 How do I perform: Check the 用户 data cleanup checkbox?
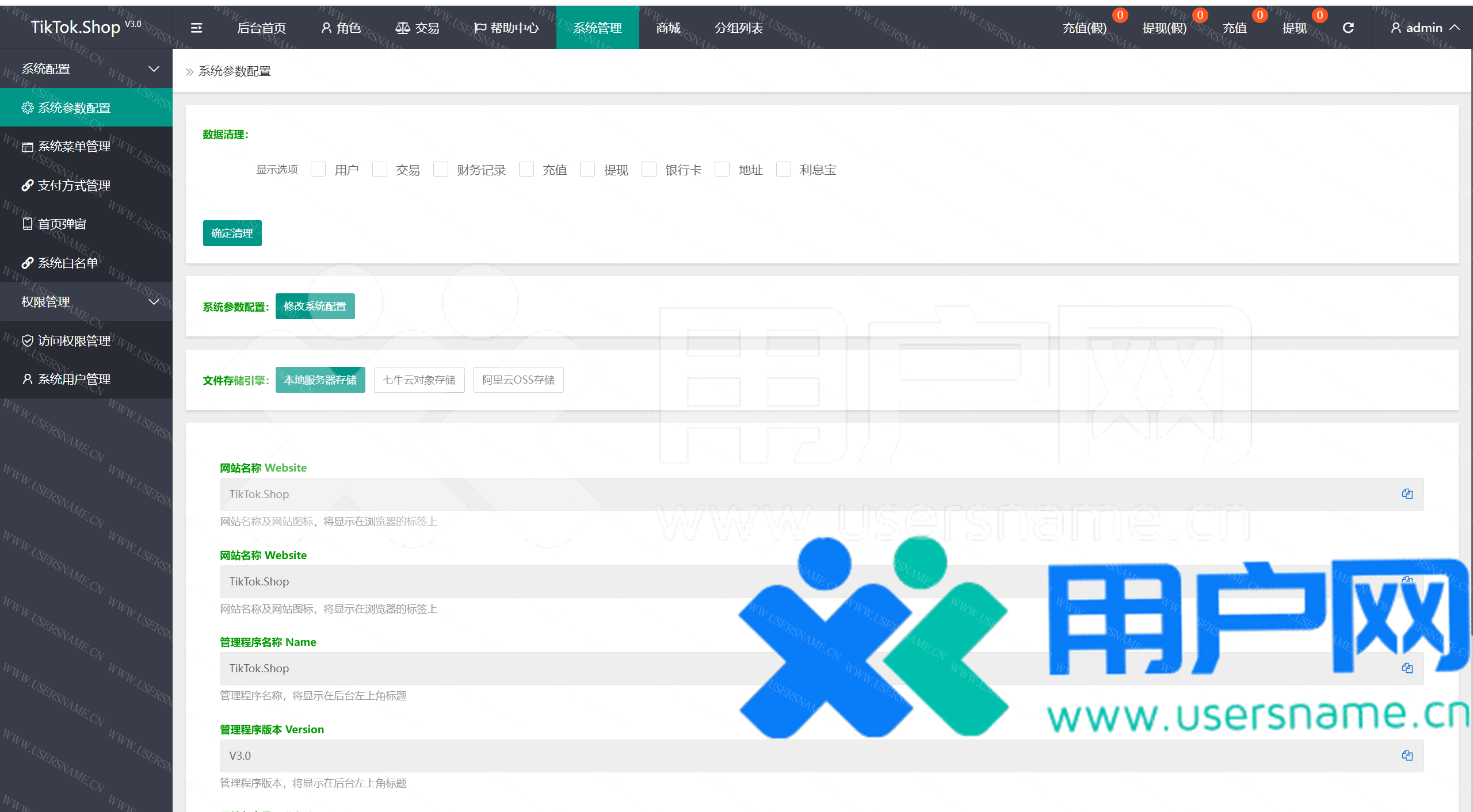tap(318, 170)
